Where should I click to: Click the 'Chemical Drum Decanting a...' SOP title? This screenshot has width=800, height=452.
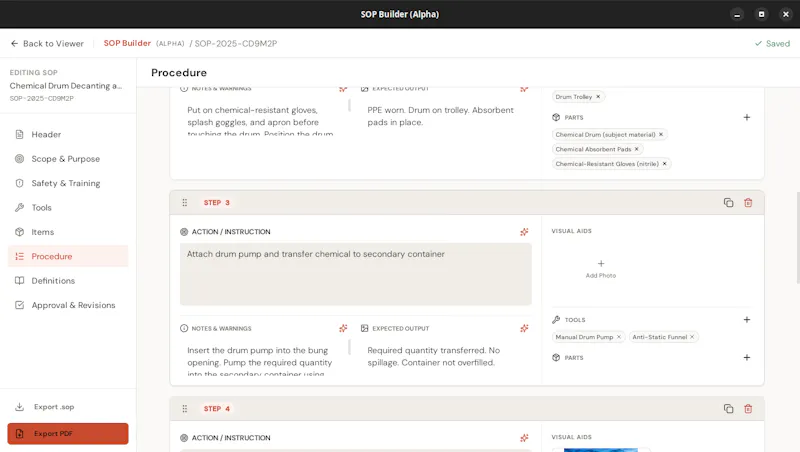[66, 86]
